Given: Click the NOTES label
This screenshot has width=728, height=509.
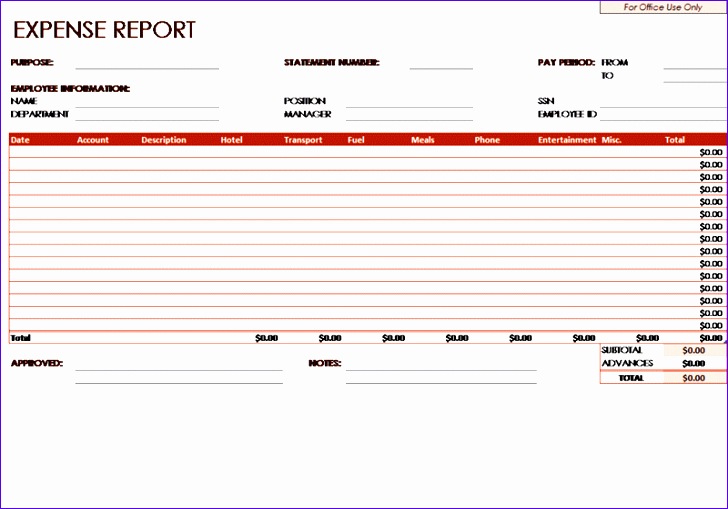Looking at the screenshot, I should tap(325, 363).
